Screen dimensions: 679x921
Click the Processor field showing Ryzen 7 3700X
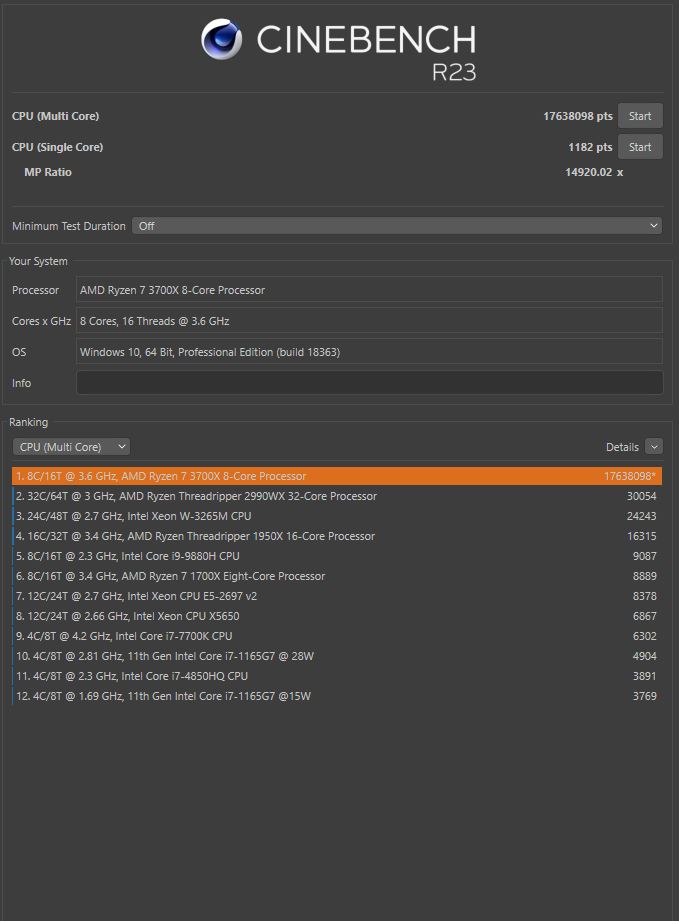pos(369,290)
